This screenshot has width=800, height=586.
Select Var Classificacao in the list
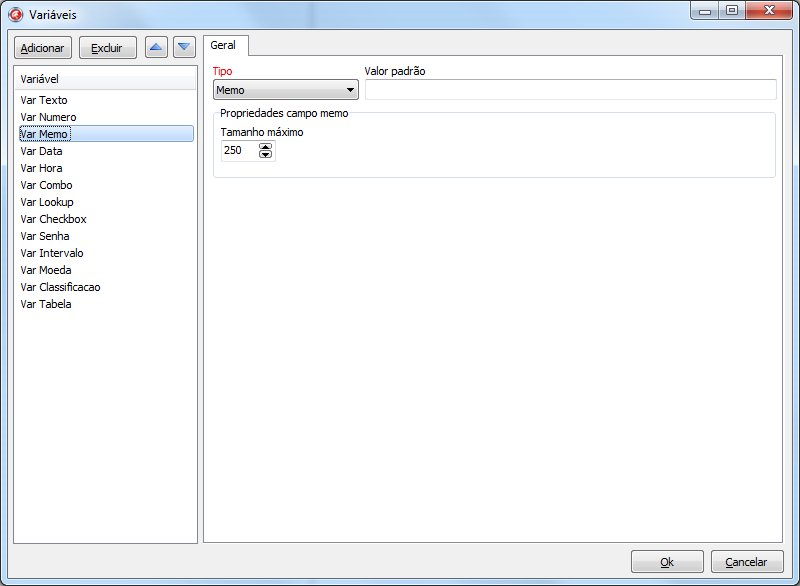tap(60, 287)
